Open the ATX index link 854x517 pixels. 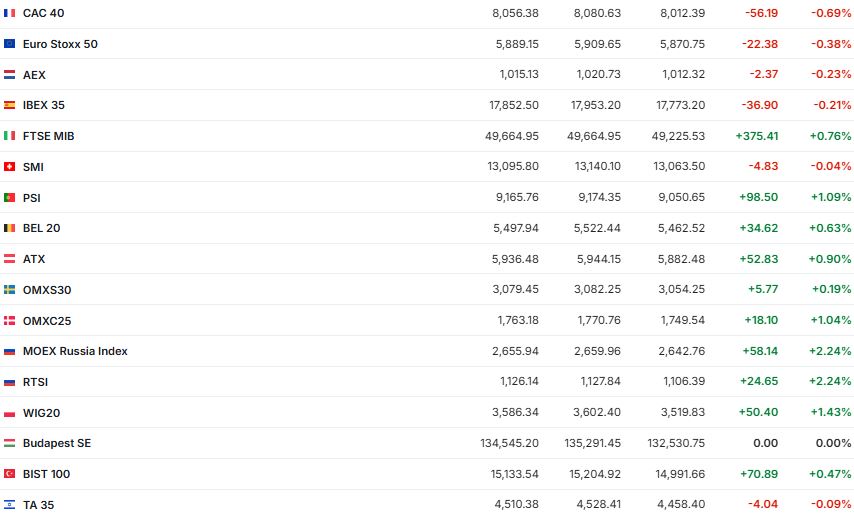[x=34, y=259]
